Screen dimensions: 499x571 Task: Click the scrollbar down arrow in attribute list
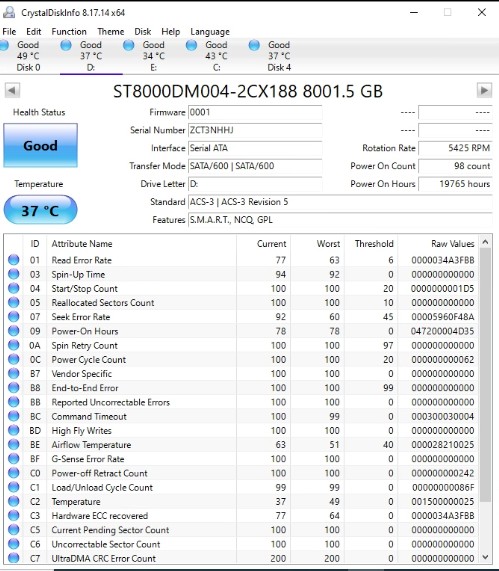point(485,557)
